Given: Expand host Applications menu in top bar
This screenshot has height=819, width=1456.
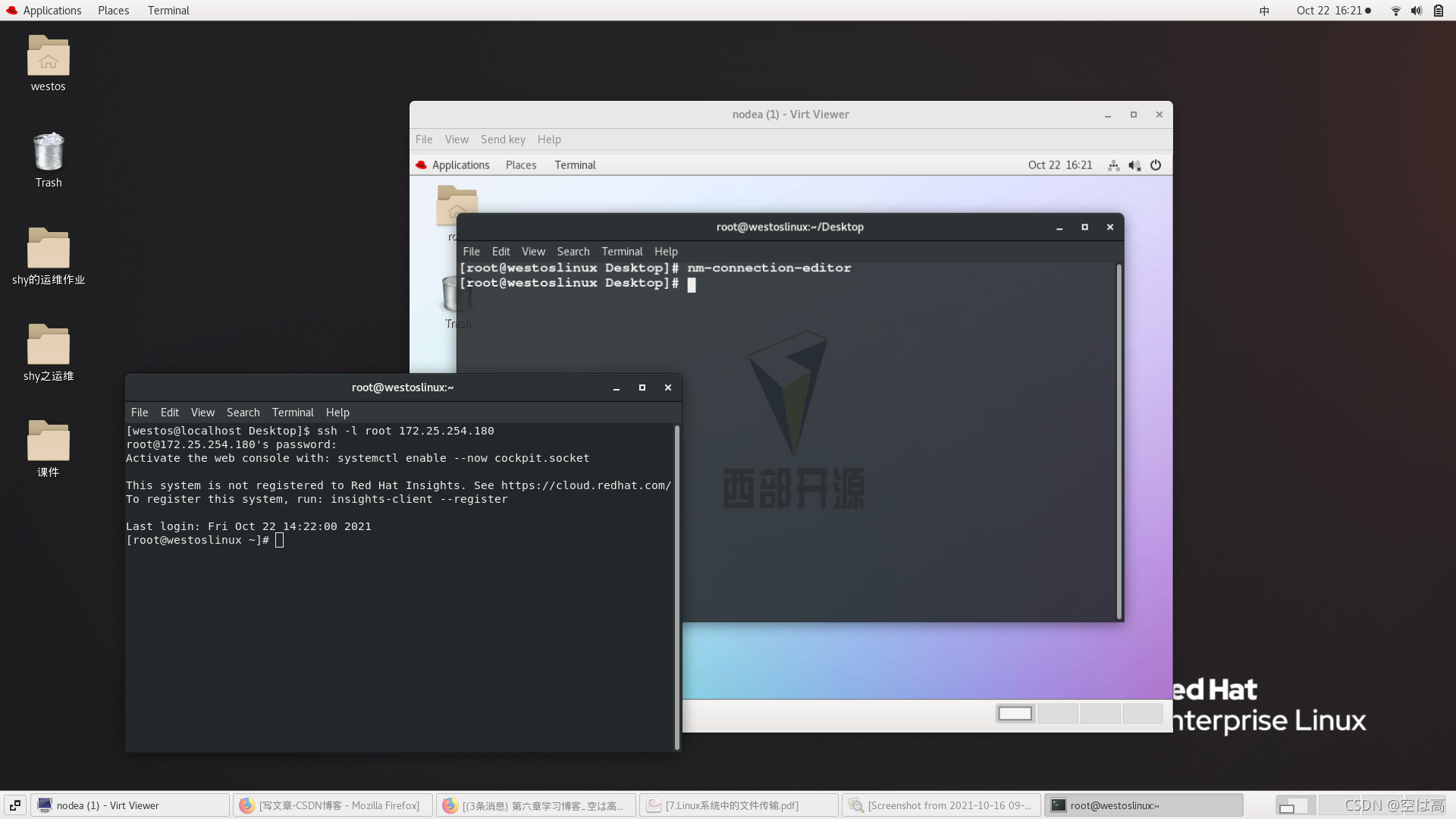Looking at the screenshot, I should click(52, 11).
